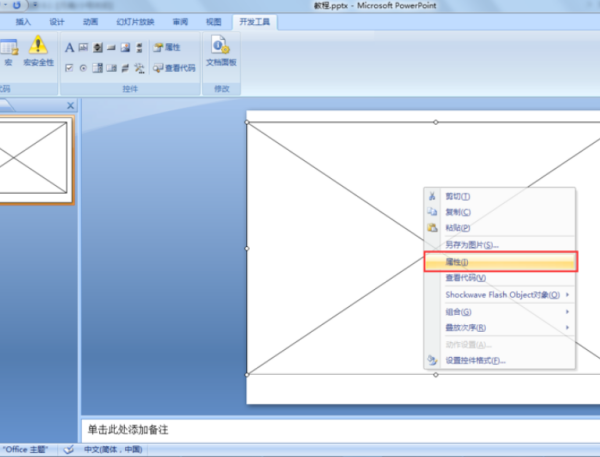Click the 宏安全性 warning icon

[x=38, y=45]
